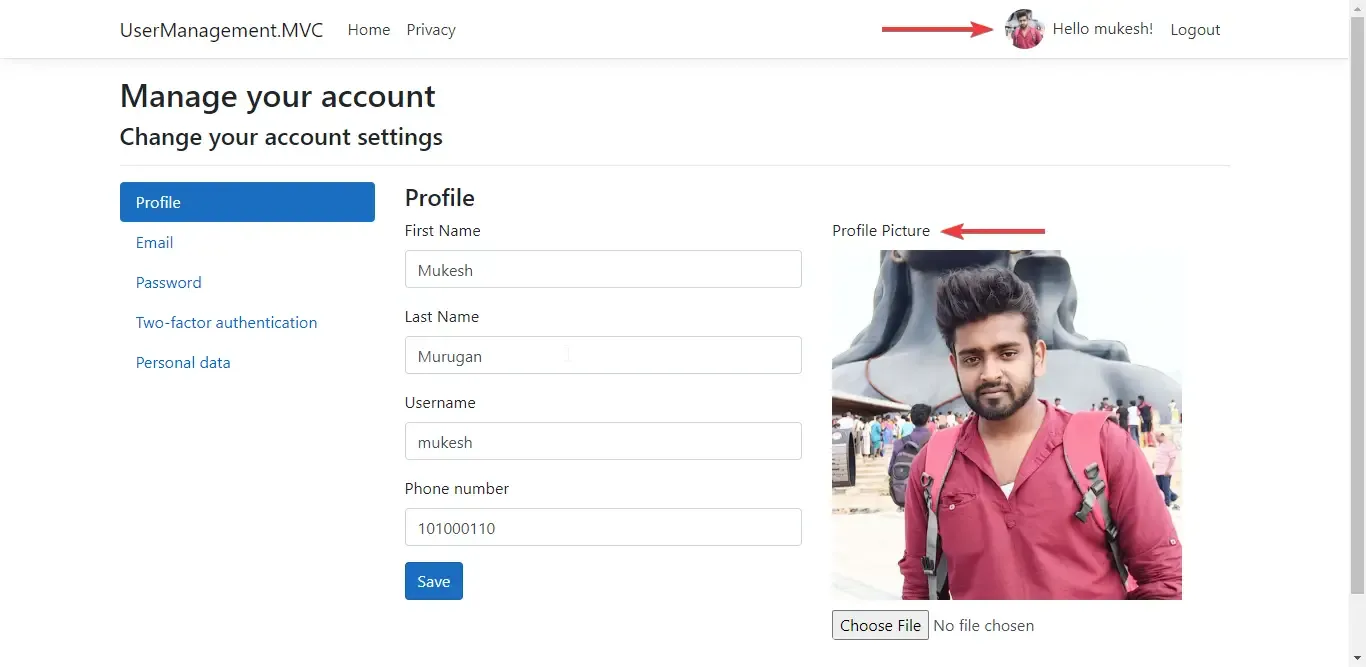Click the profile picture thumbnail
The image size is (1366, 667).
click(x=1007, y=424)
